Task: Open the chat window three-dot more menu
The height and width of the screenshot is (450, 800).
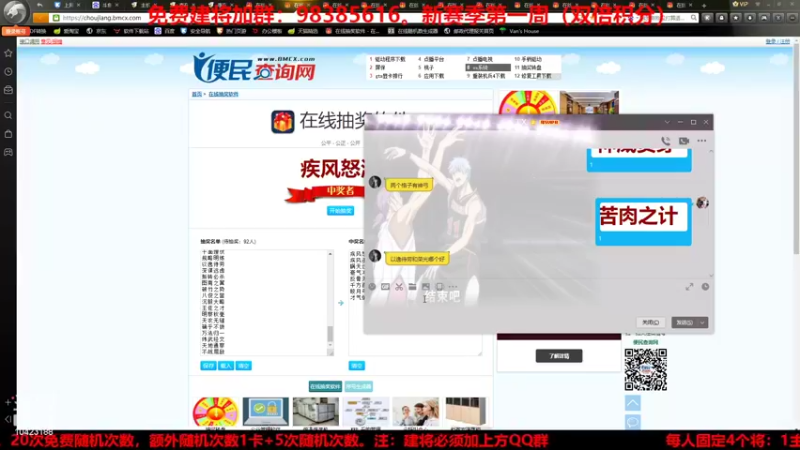Action: click(702, 141)
